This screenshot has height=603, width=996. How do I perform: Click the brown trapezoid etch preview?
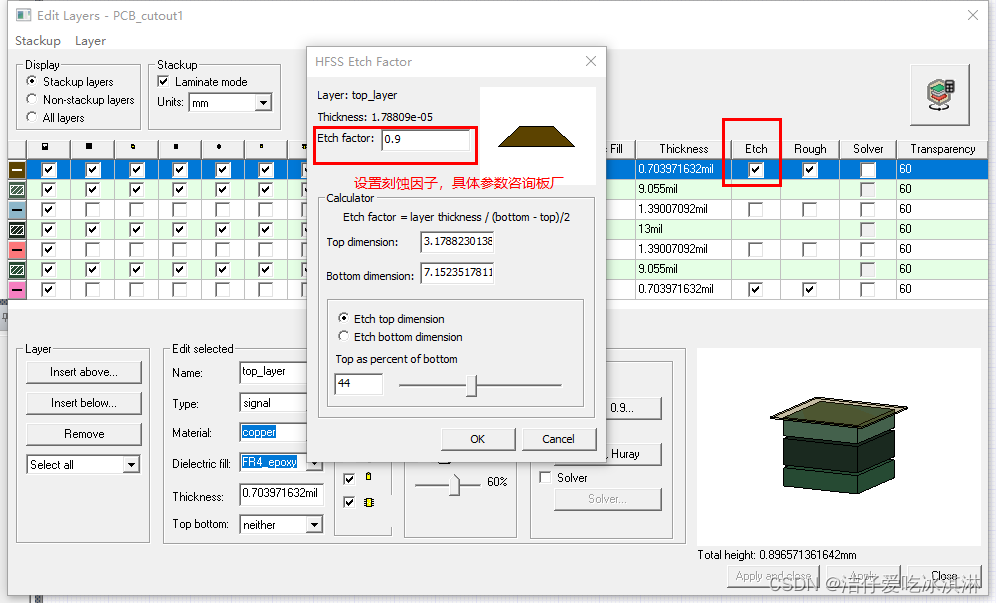coord(536,136)
